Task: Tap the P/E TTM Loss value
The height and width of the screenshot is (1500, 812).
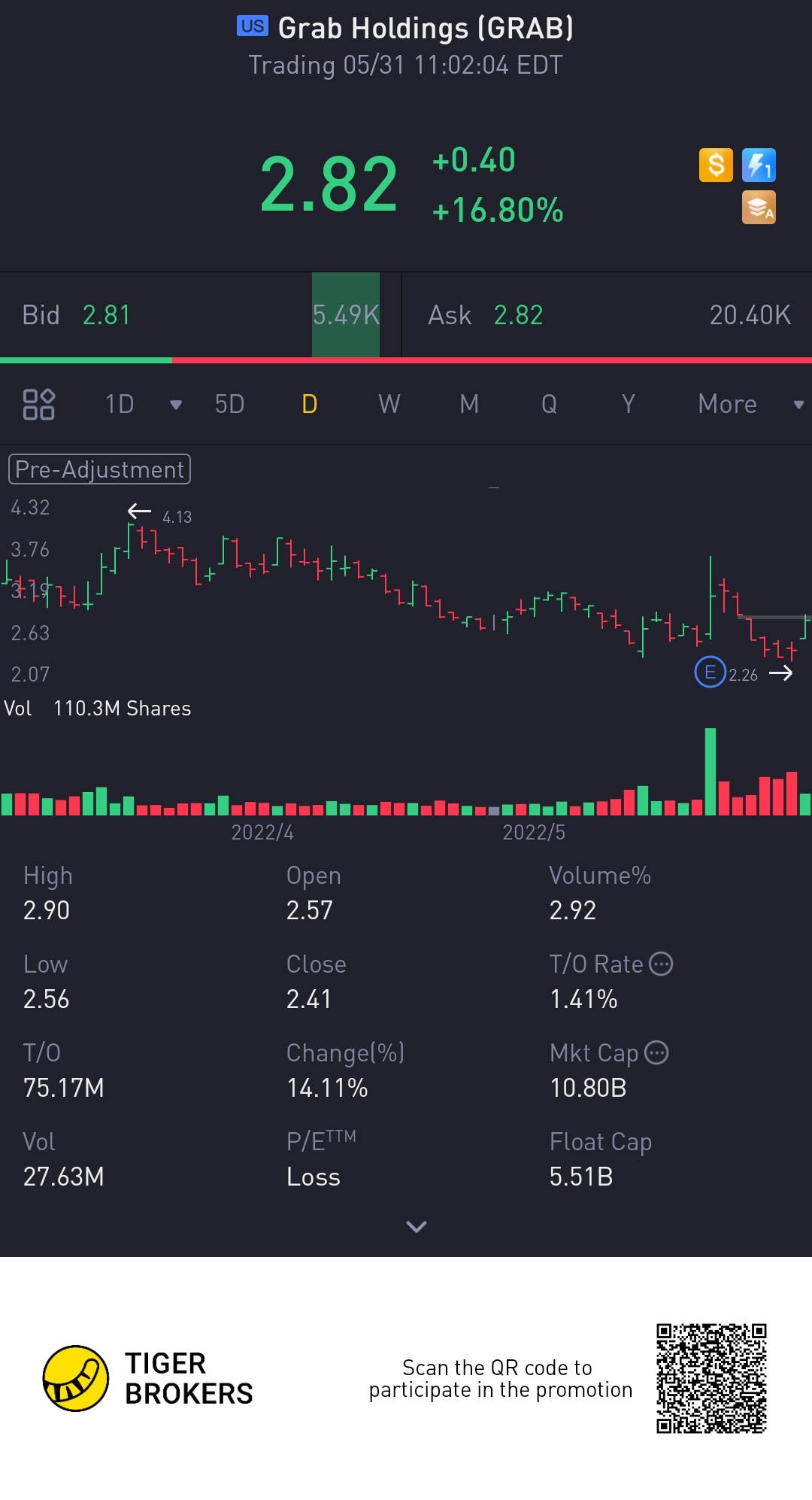Action: point(314,1177)
